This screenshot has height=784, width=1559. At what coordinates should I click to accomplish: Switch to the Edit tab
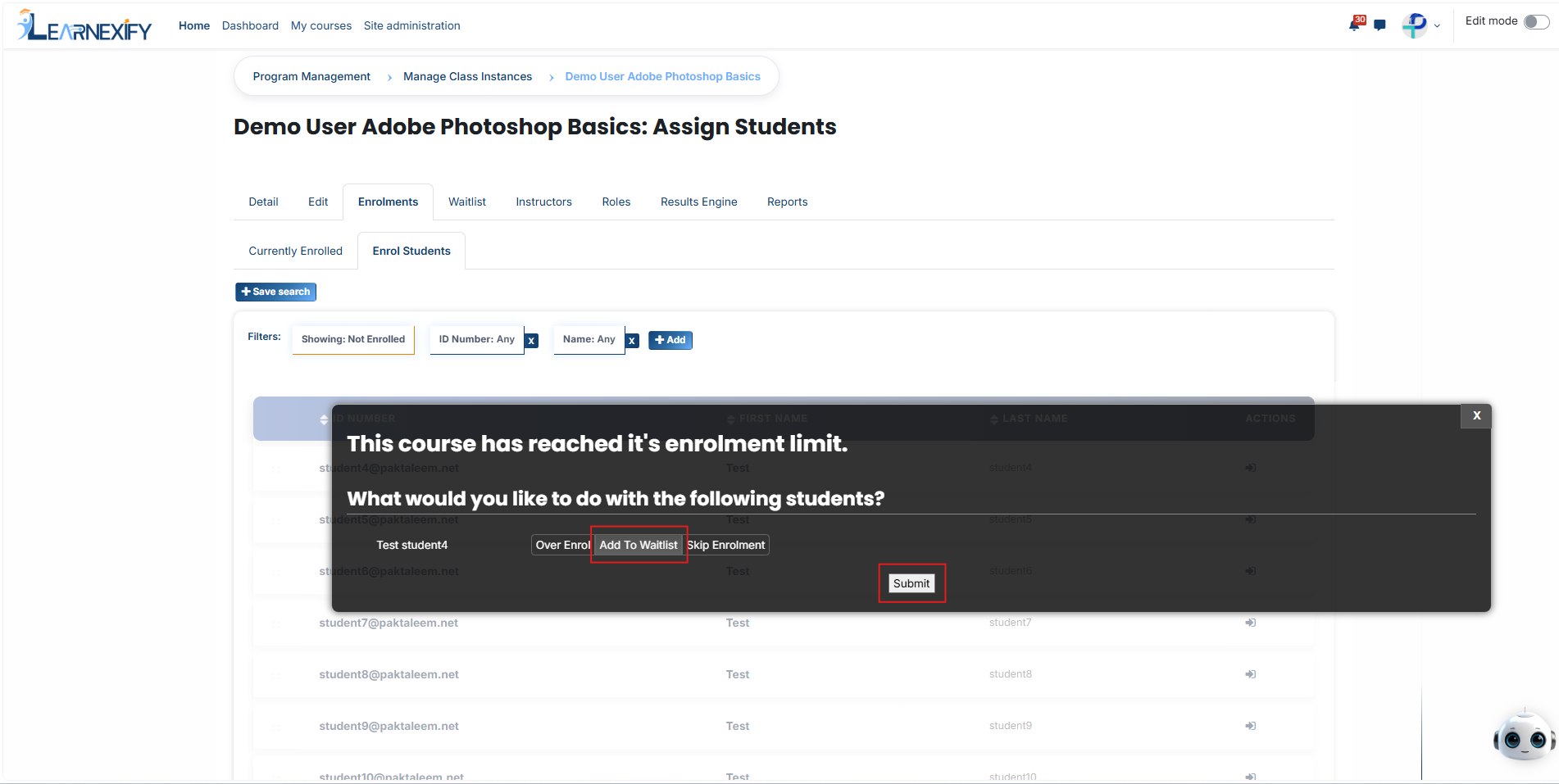click(x=318, y=202)
